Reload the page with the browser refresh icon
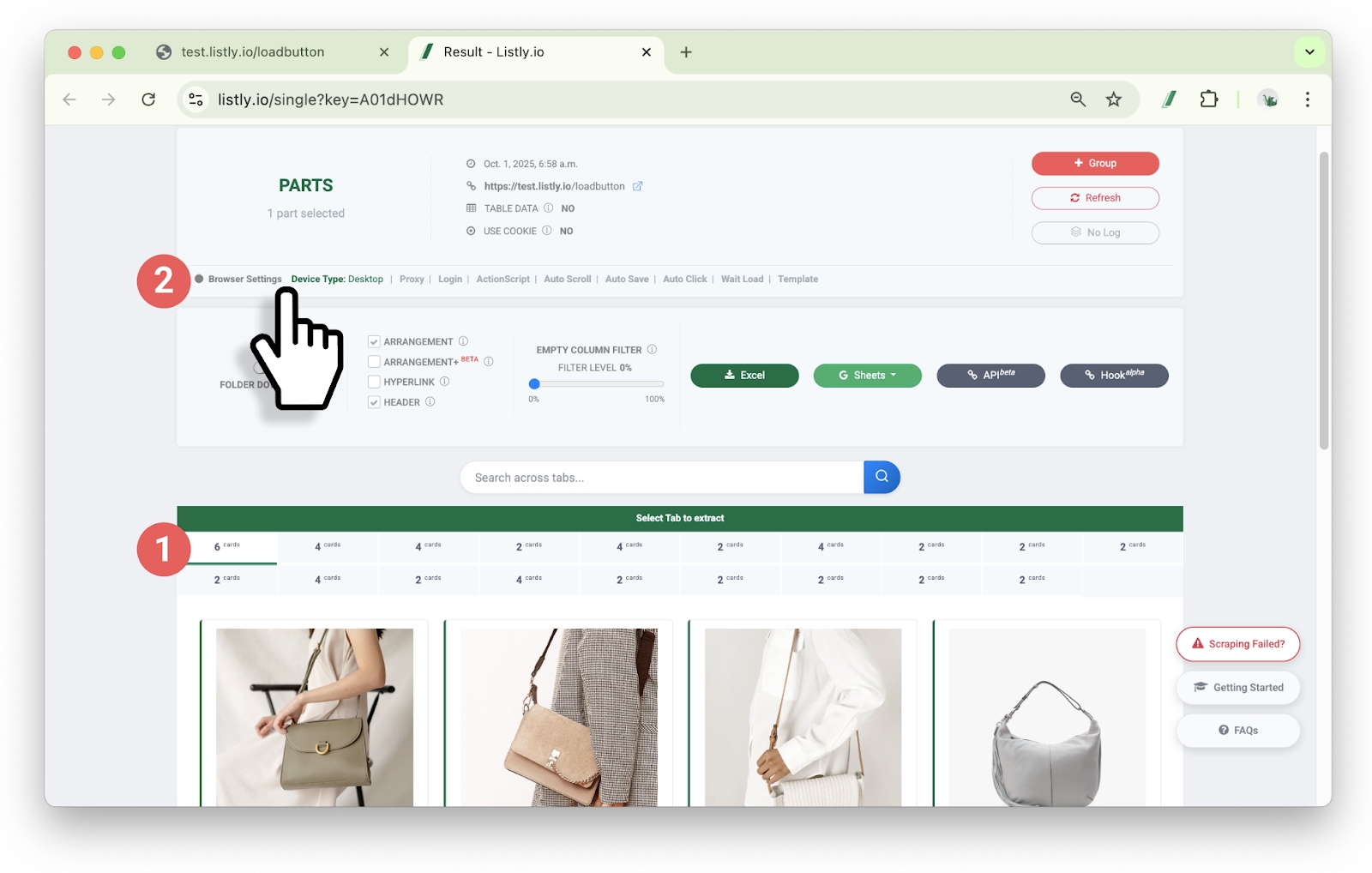Screen dimensions: 1372x873 [x=148, y=99]
